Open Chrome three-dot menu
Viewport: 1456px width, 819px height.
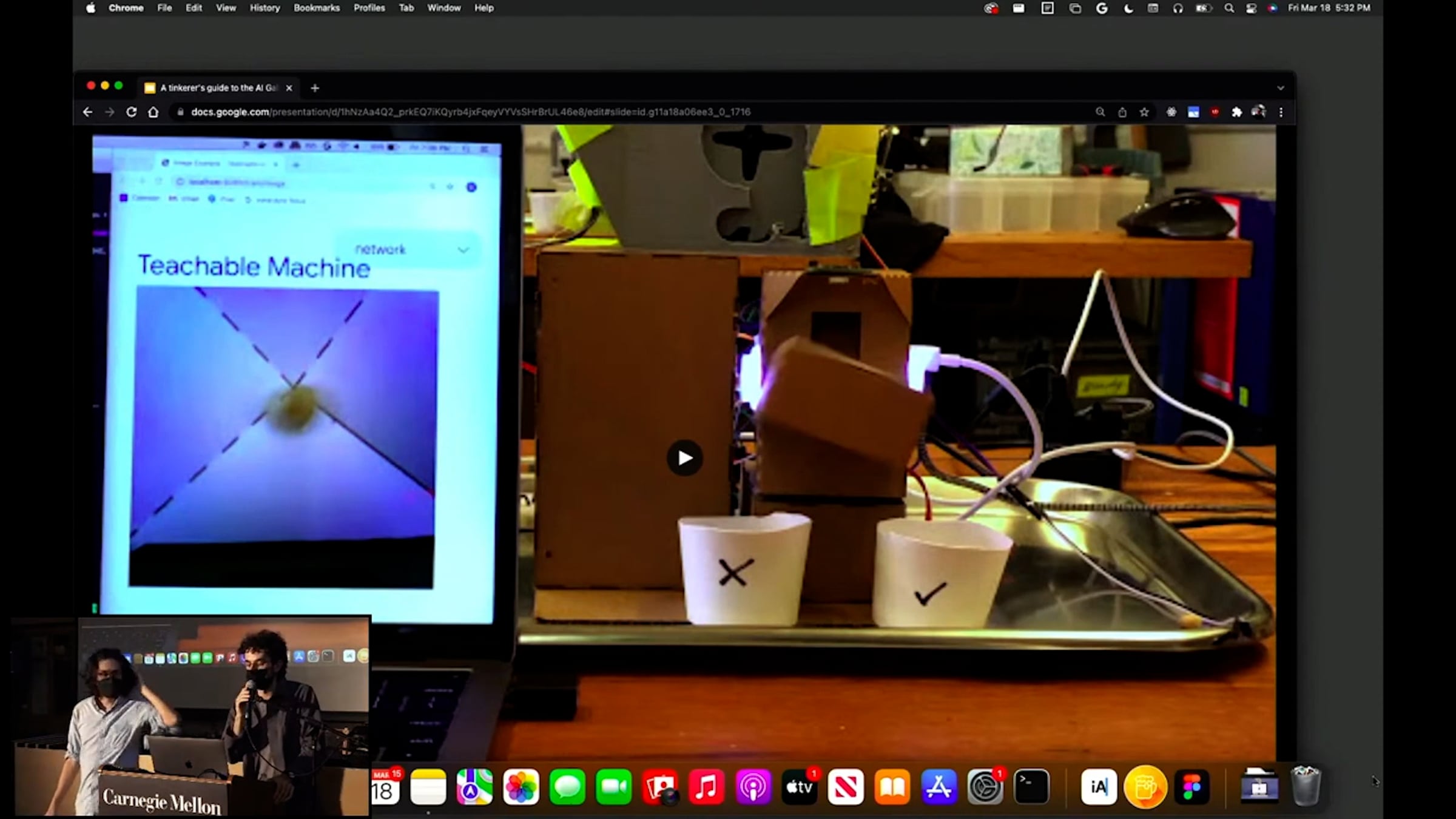[1281, 112]
